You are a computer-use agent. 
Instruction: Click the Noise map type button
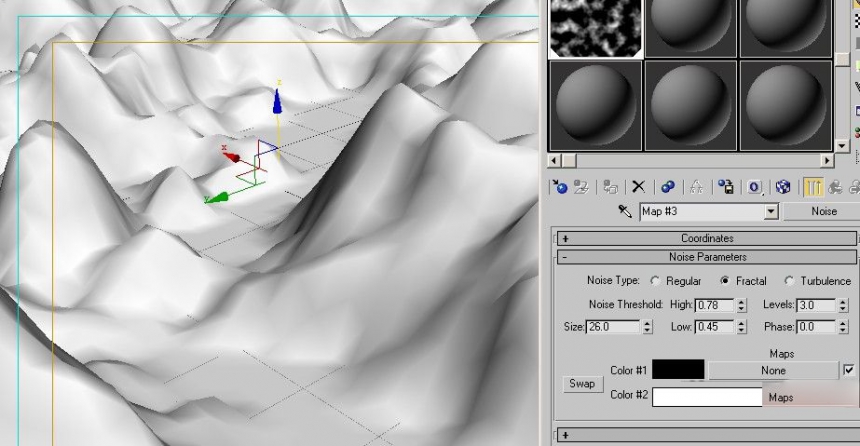[823, 212]
